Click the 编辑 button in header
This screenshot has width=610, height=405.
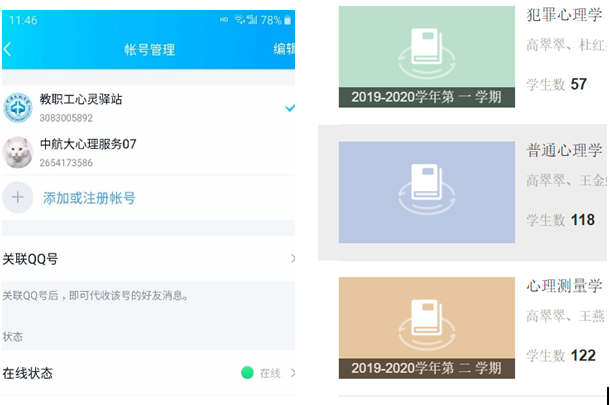pos(283,49)
